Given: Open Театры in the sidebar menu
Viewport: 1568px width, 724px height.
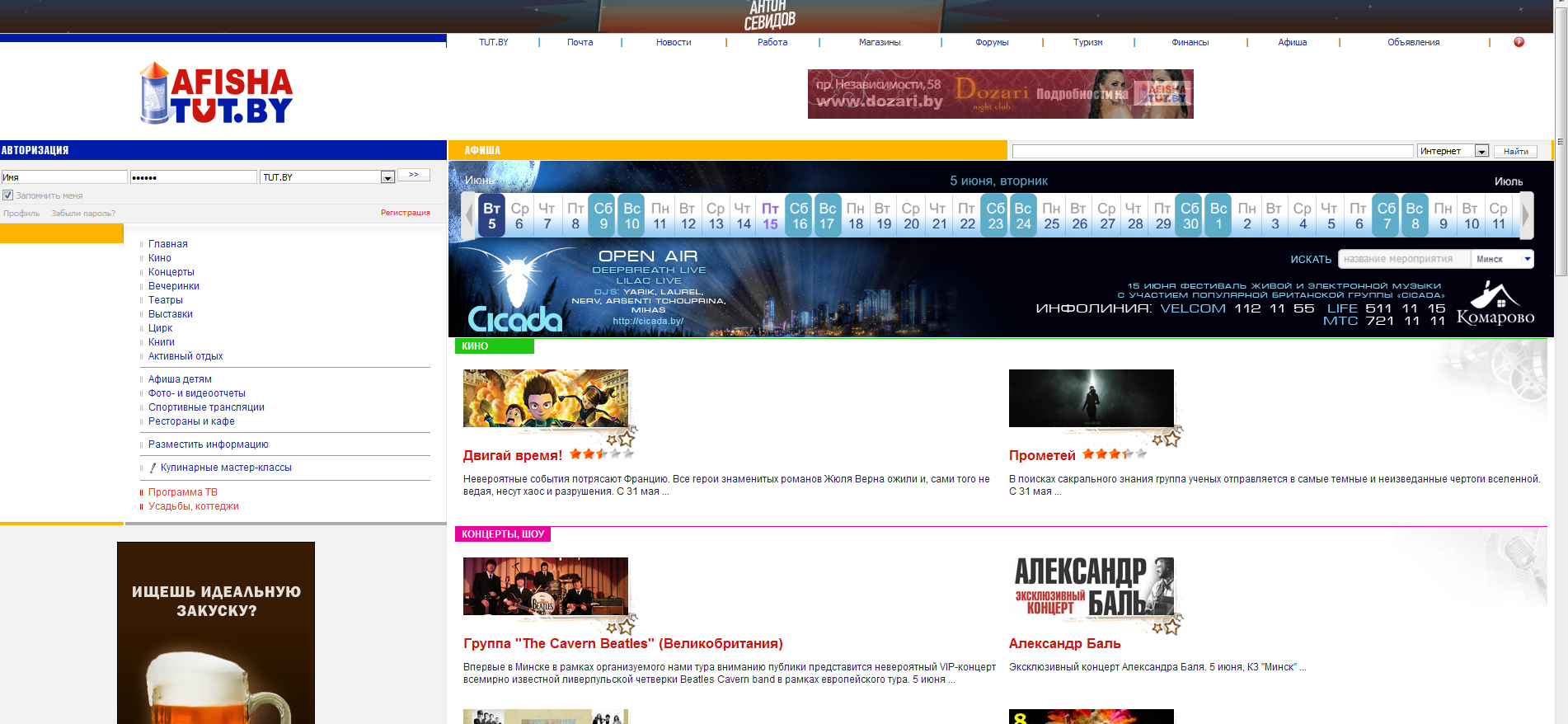Looking at the screenshot, I should pos(166,300).
